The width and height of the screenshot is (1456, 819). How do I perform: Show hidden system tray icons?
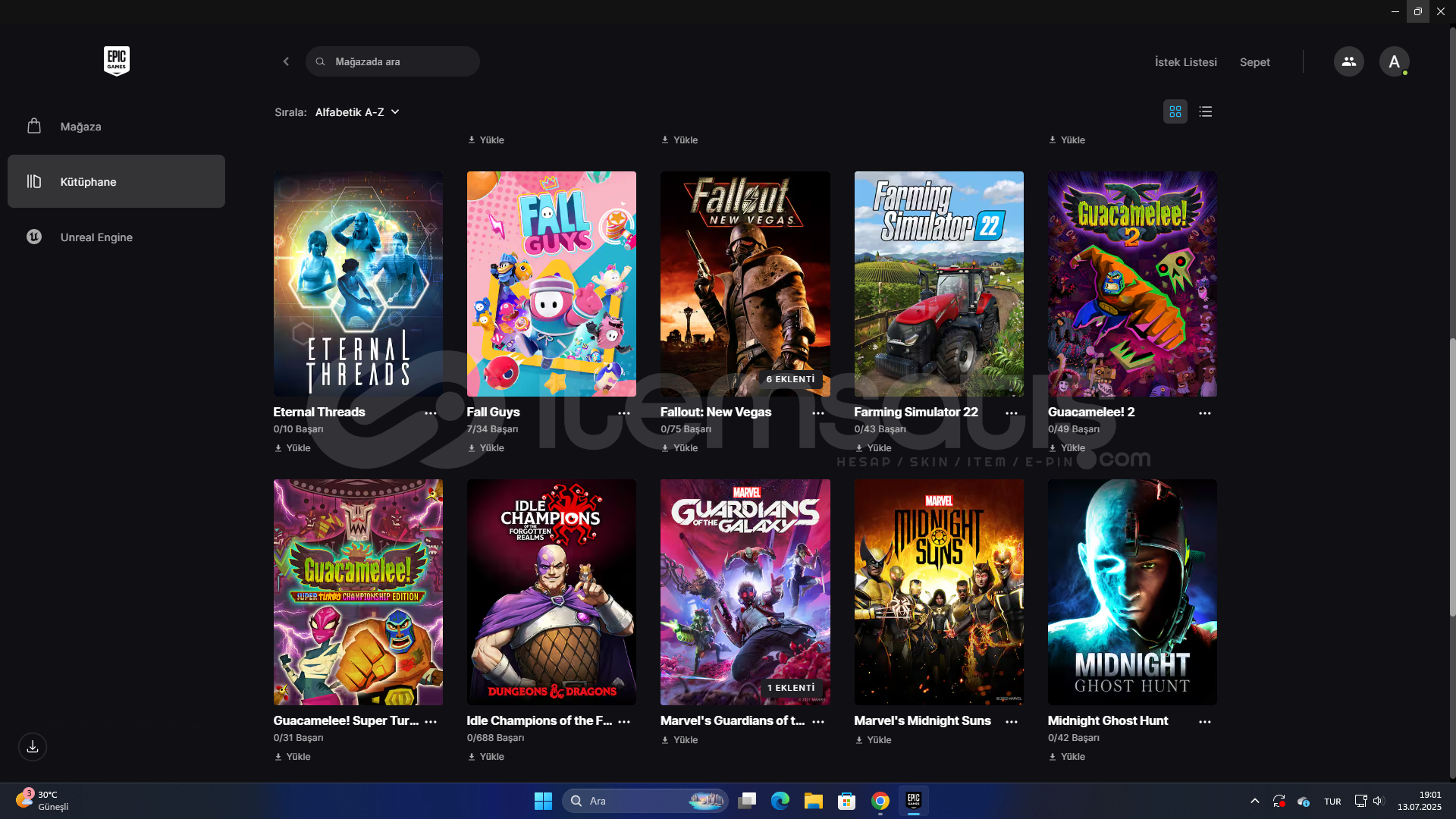click(x=1255, y=801)
